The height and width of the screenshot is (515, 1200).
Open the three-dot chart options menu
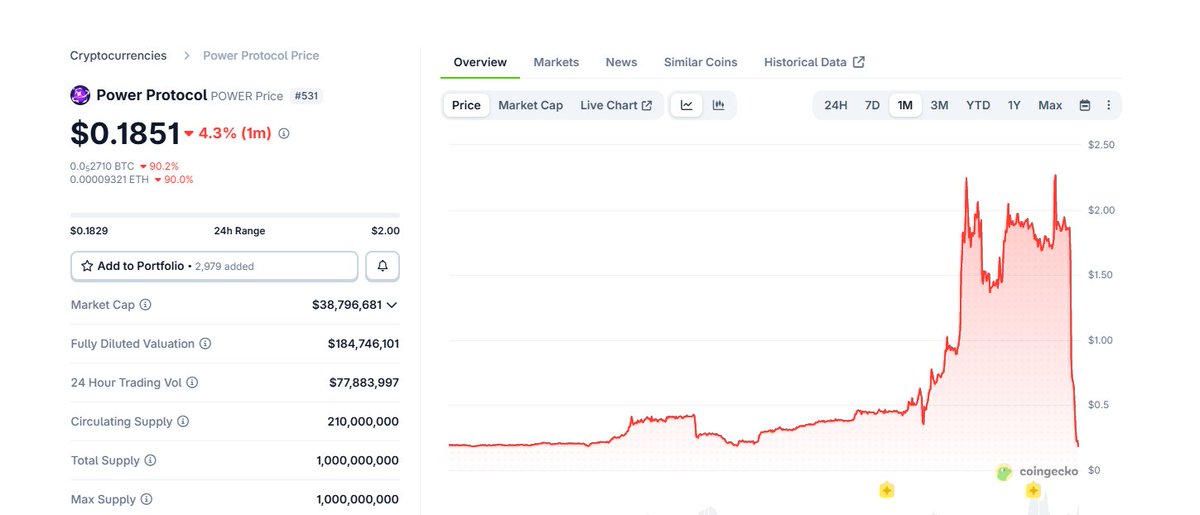(1108, 105)
